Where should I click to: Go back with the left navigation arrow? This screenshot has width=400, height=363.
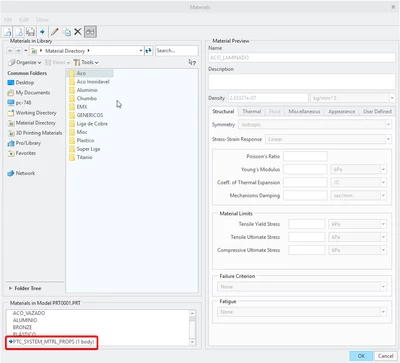click(10, 51)
